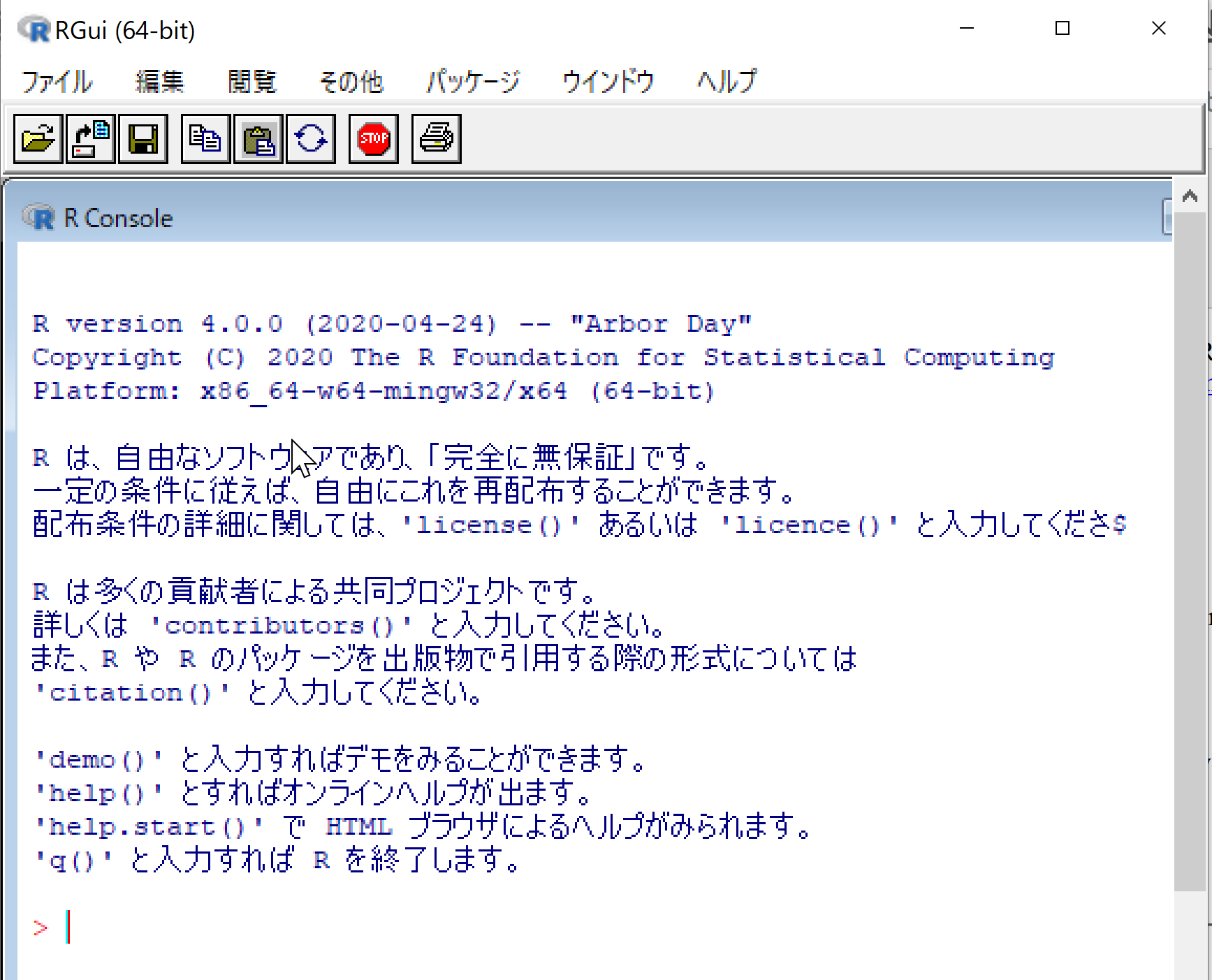1212x980 pixels.
Task: Minimize the RGui window
Action: [967, 29]
